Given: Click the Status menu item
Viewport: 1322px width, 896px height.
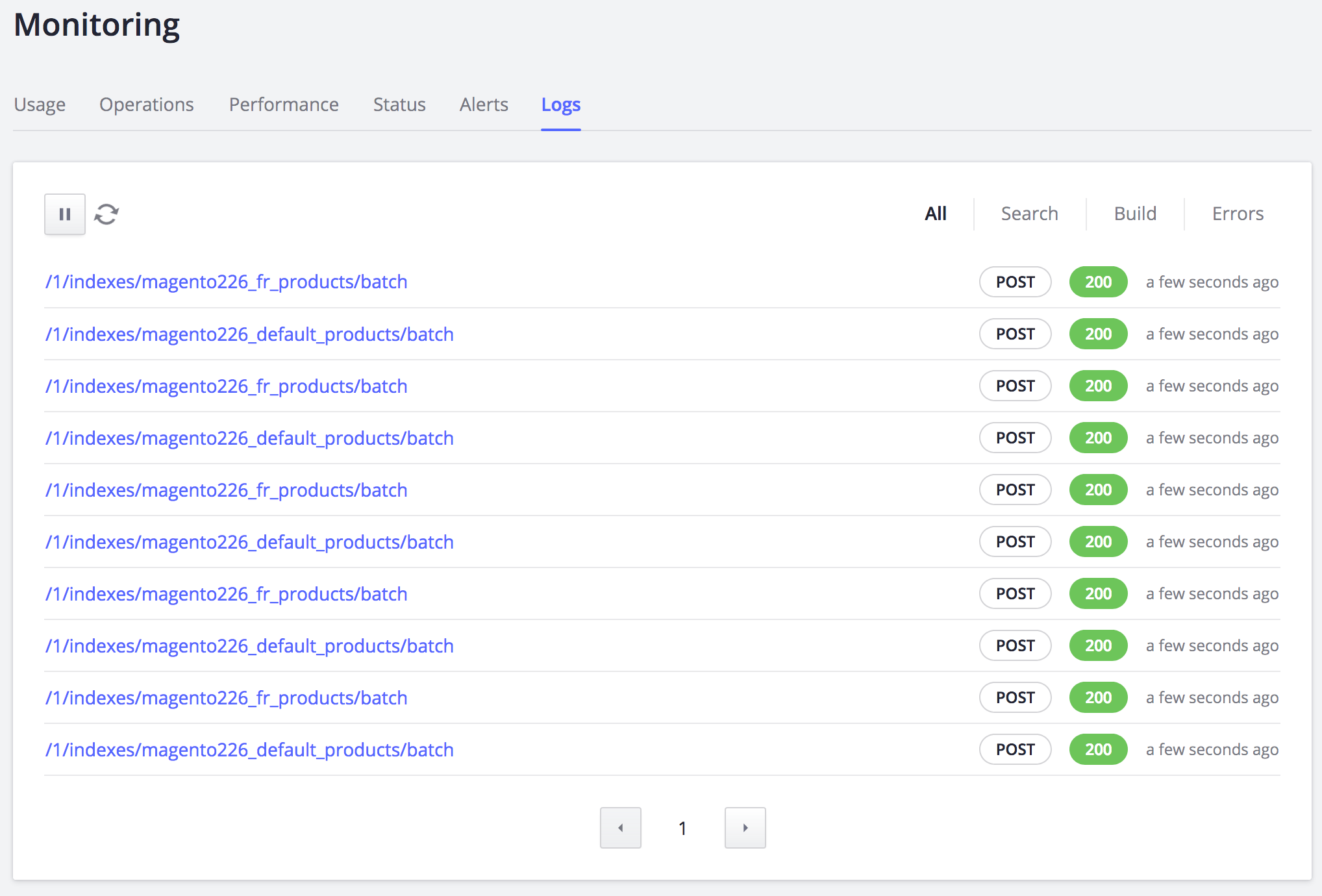Looking at the screenshot, I should 398,103.
